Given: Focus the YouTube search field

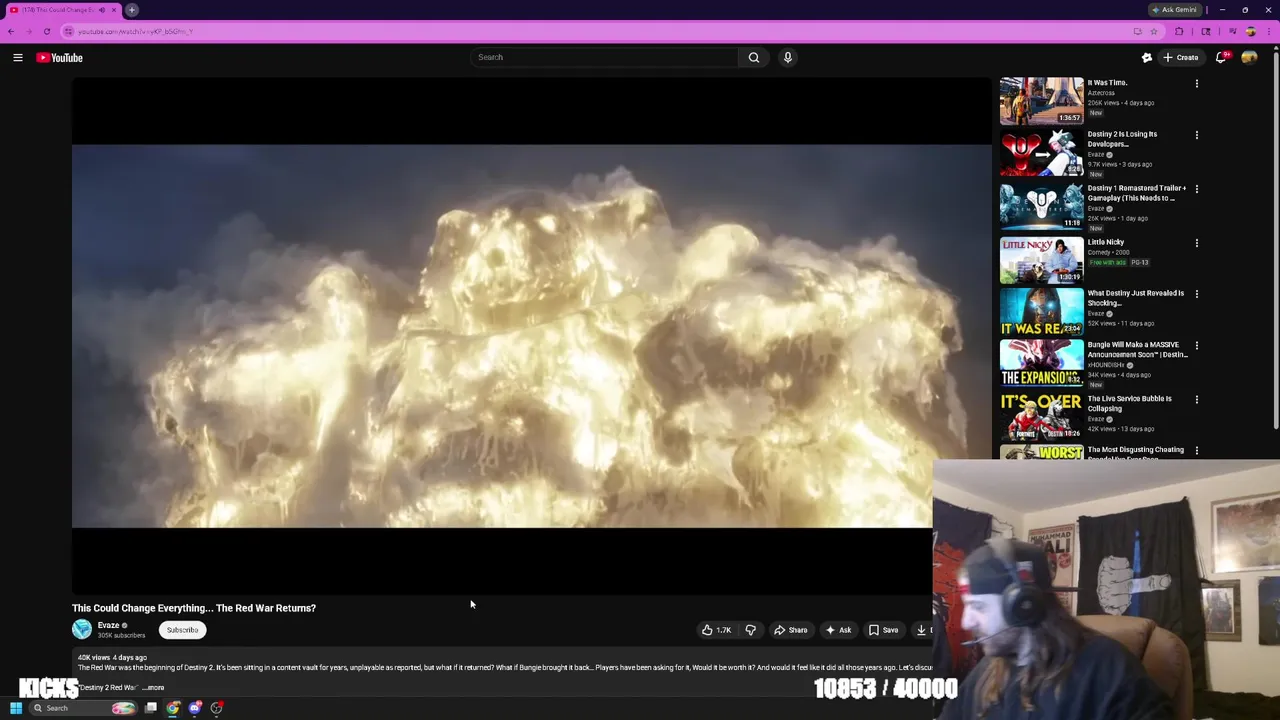Looking at the screenshot, I should [x=605, y=57].
